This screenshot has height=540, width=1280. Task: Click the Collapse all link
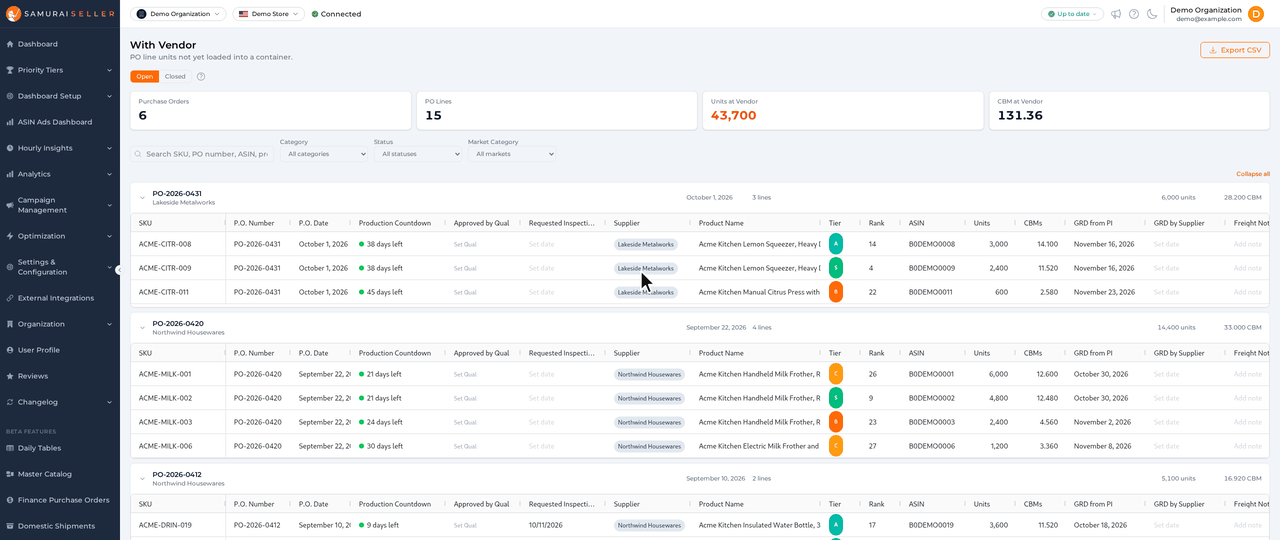[1253, 174]
